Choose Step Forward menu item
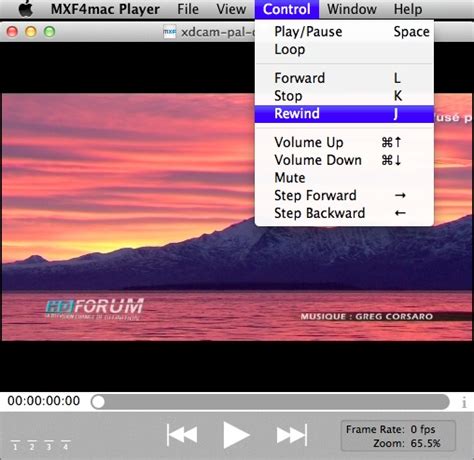The height and width of the screenshot is (460, 474). pyautogui.click(x=344, y=195)
